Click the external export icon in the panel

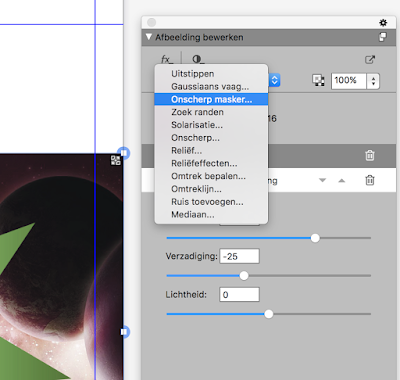370,60
